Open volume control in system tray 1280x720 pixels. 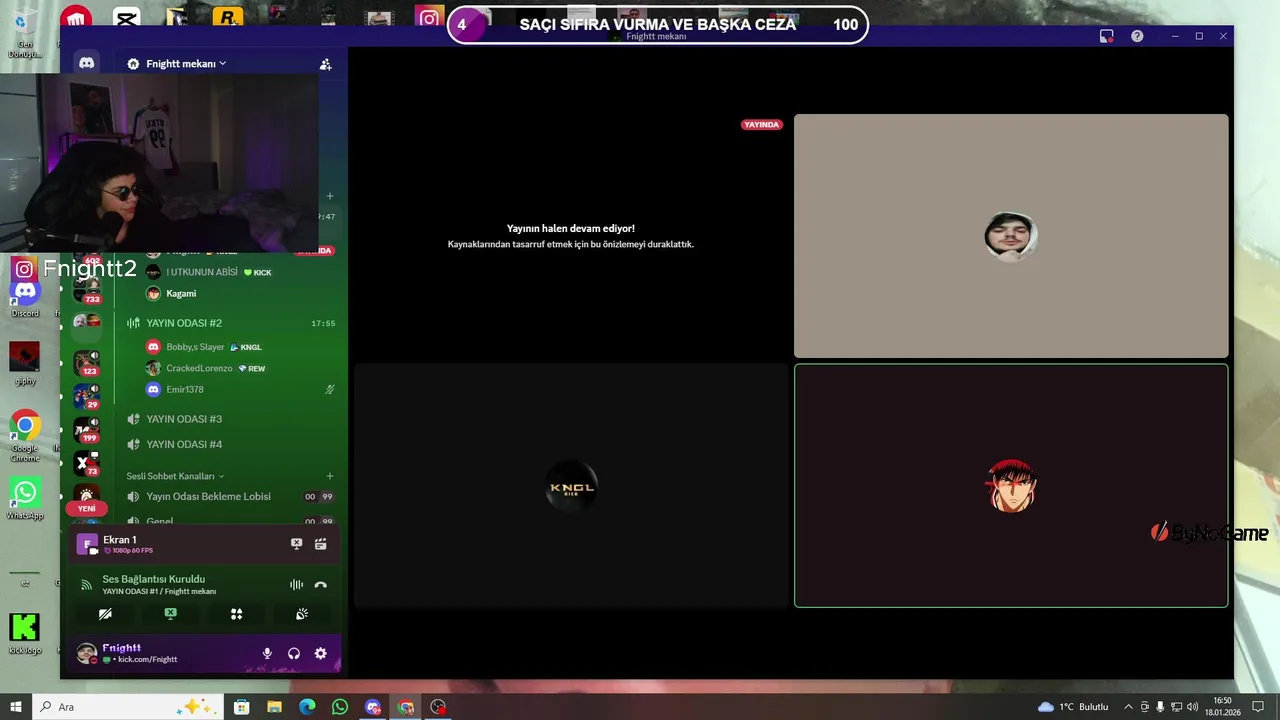[x=1193, y=707]
